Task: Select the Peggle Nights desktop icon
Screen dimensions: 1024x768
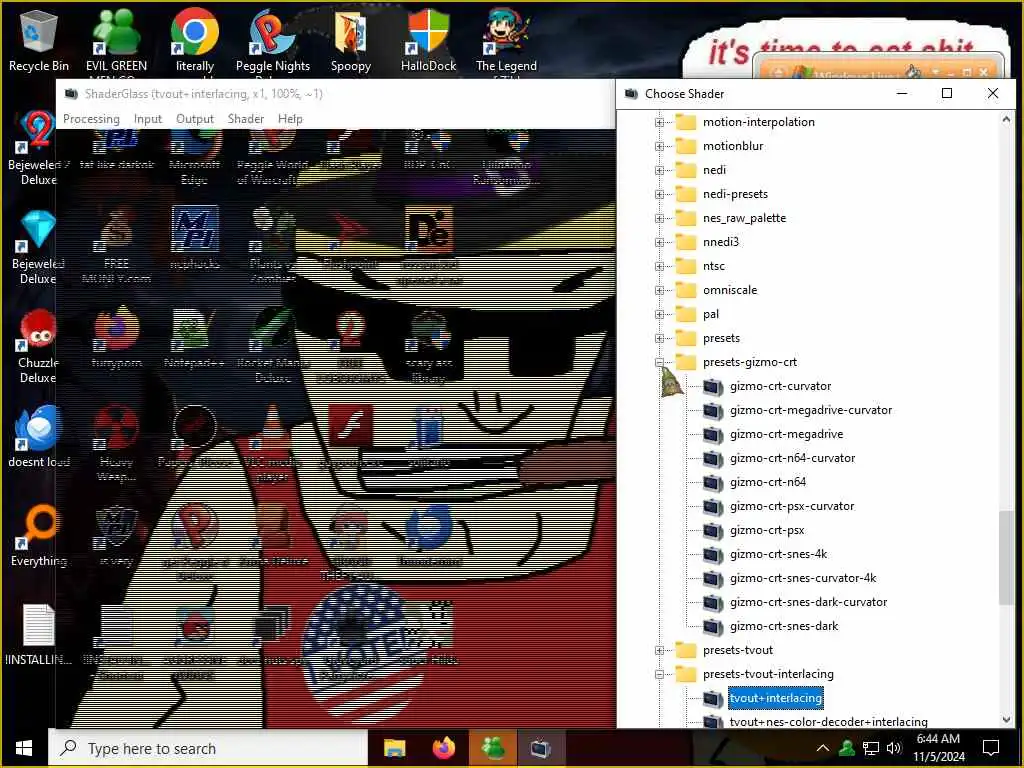Action: 273,40
